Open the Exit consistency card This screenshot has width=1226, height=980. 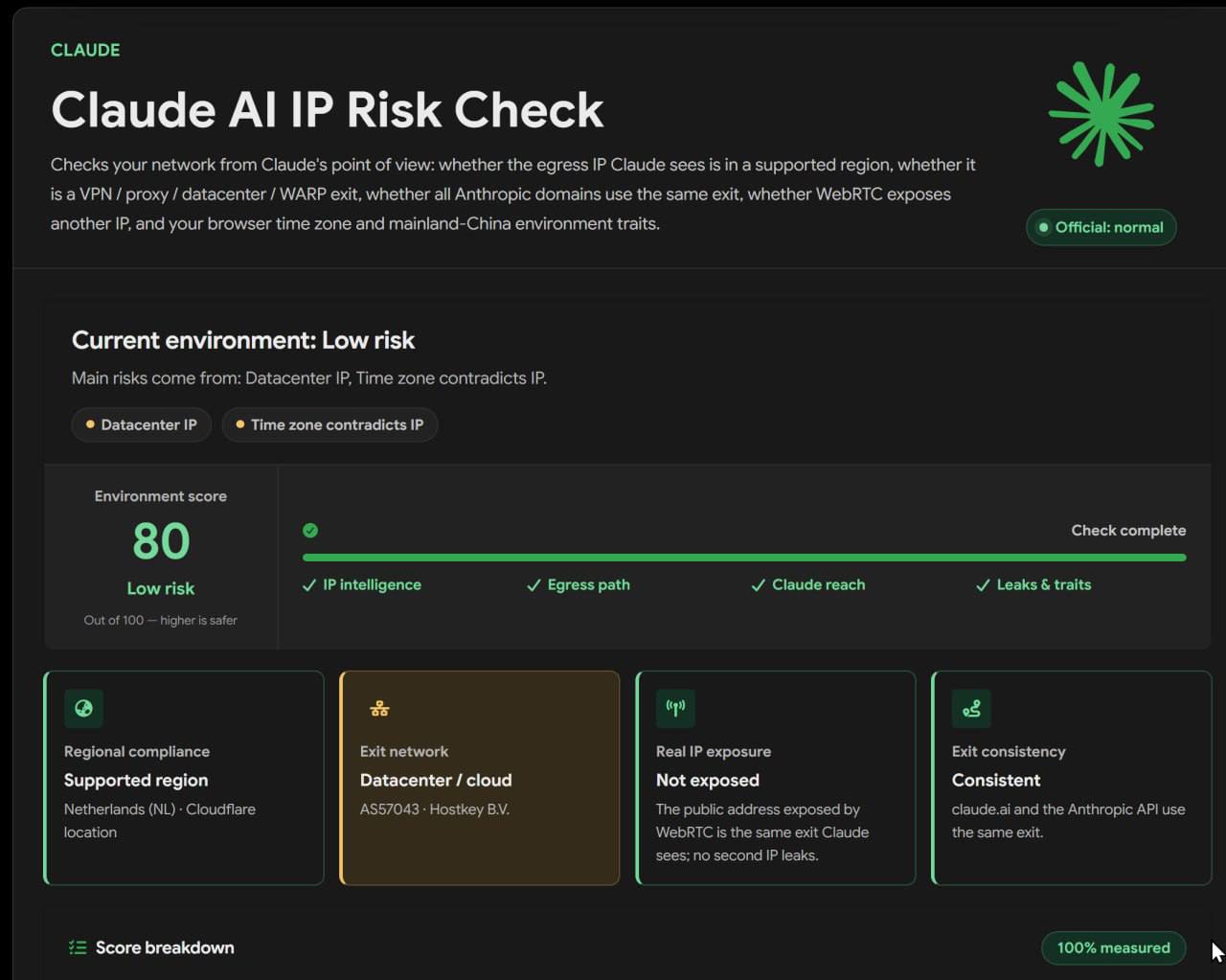coord(1072,778)
